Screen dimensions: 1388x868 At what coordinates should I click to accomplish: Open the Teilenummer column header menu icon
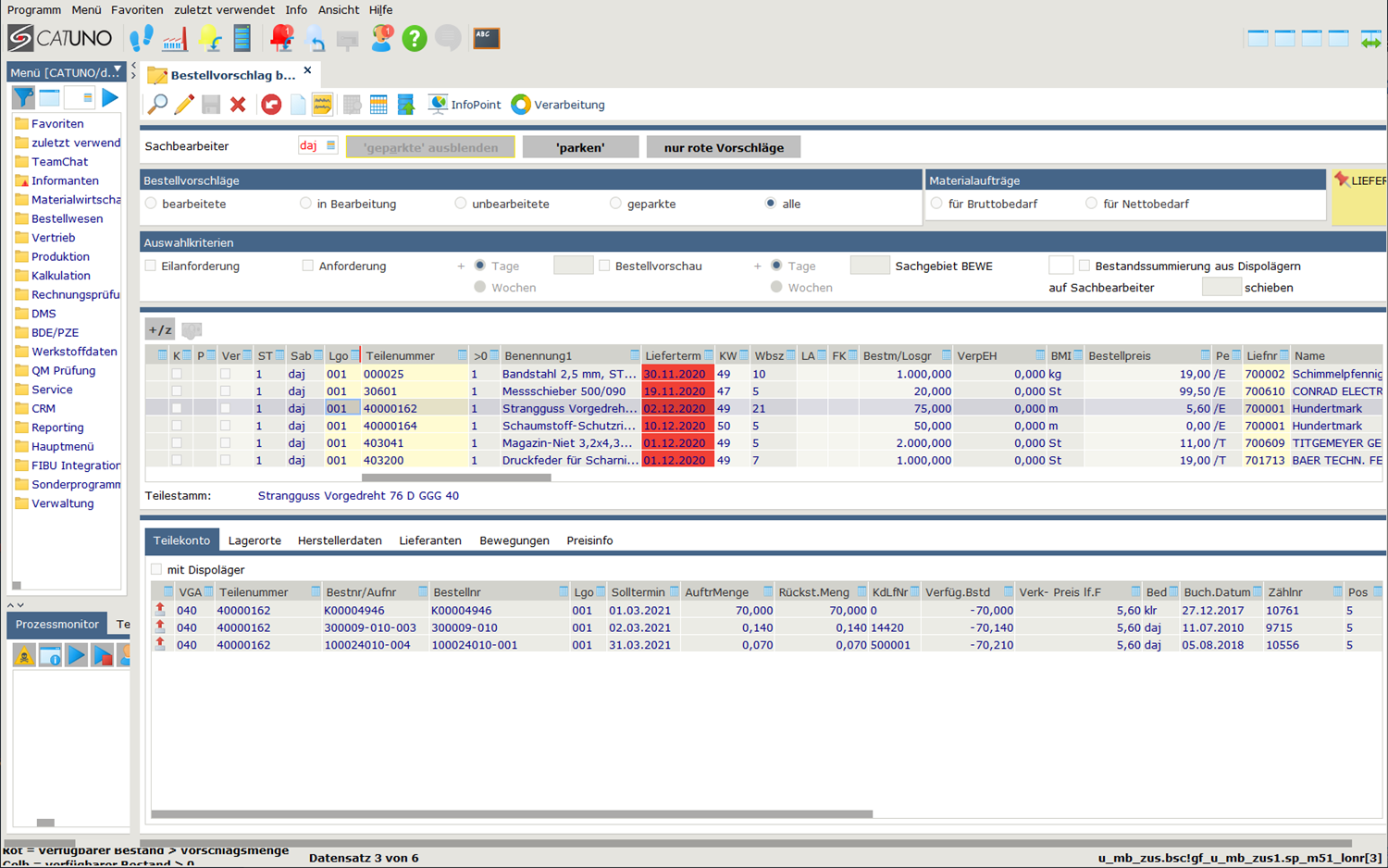462,355
